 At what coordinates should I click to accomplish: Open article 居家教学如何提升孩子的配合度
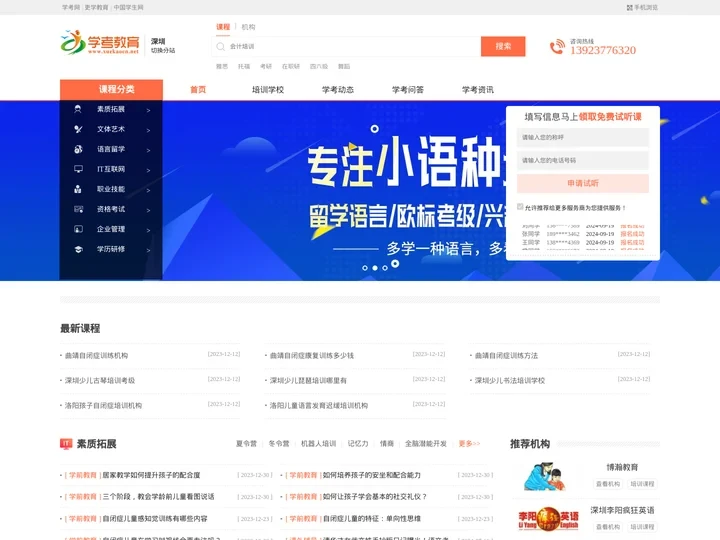click(151, 475)
